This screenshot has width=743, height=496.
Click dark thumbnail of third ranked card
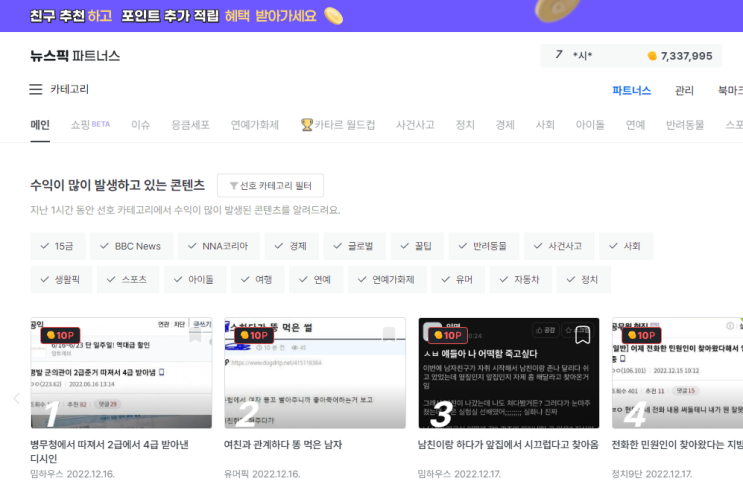click(509, 373)
